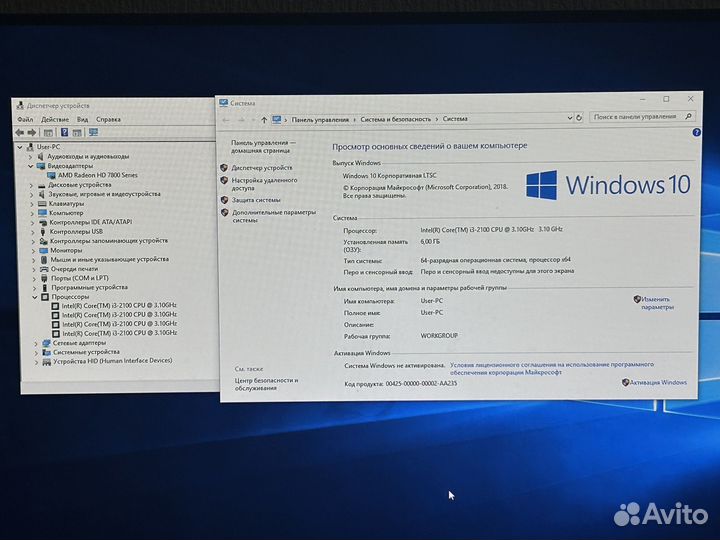
Task: Open the Действие menu in Device Manager
Action: pos(55,119)
